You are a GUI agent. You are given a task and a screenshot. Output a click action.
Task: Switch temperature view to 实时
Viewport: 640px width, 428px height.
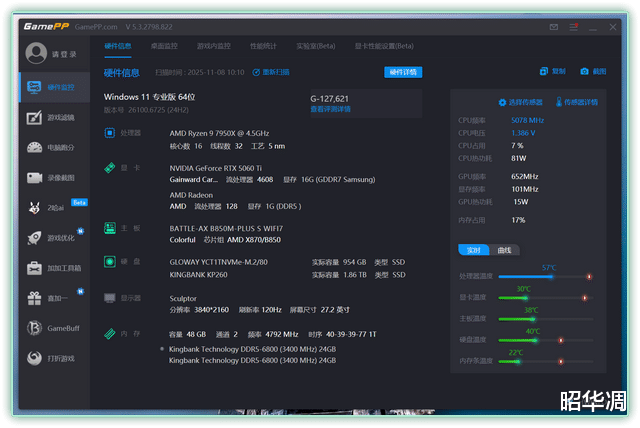click(472, 250)
